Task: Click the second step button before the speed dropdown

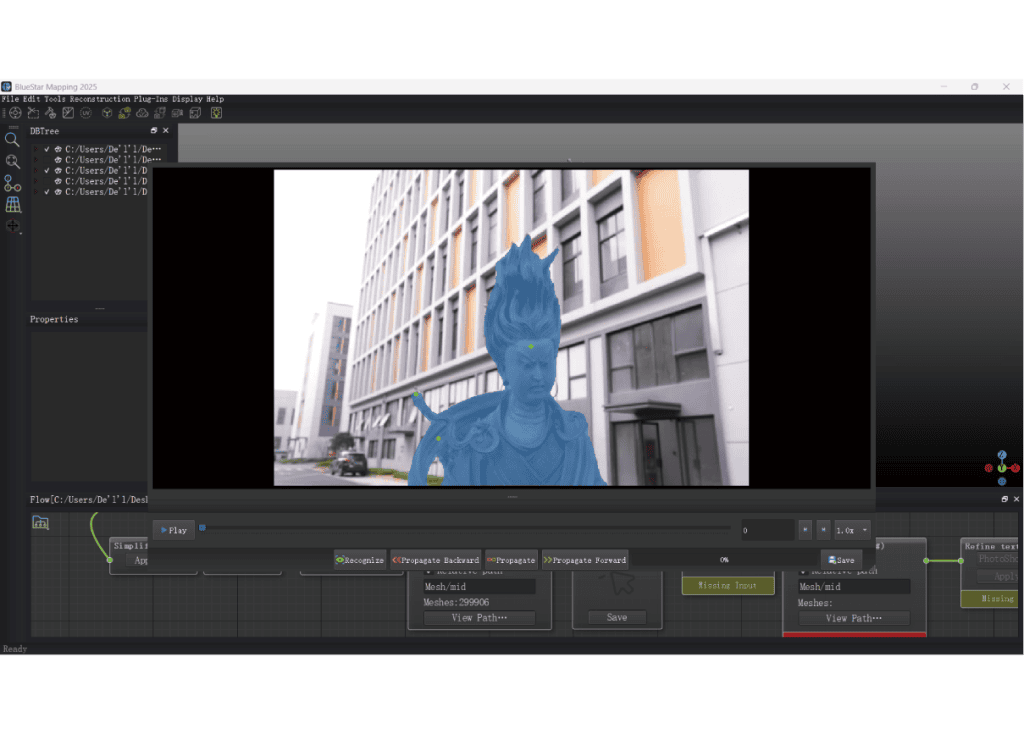Action: coord(824,530)
